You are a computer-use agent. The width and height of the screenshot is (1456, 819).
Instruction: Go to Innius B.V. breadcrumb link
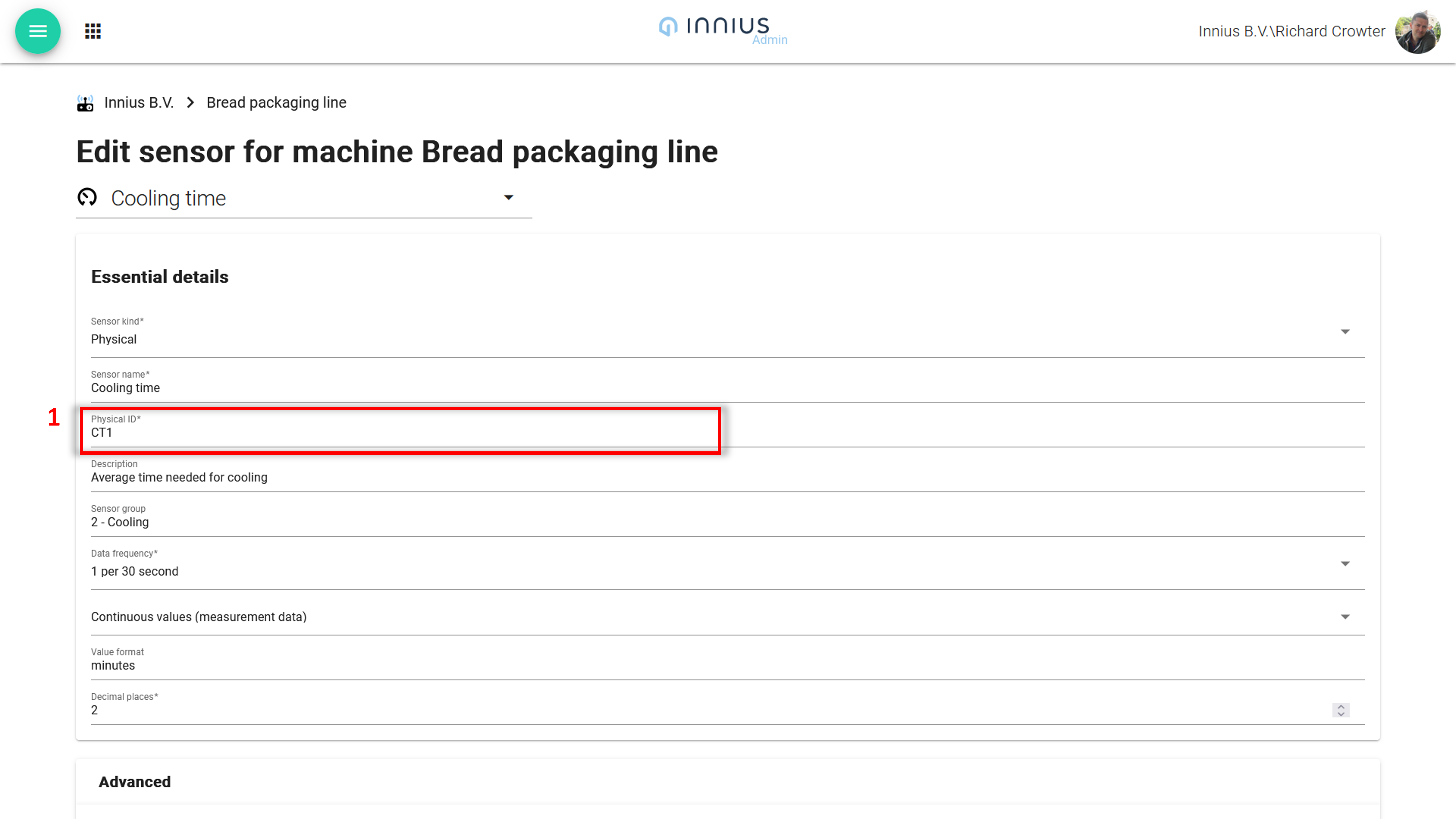(138, 103)
